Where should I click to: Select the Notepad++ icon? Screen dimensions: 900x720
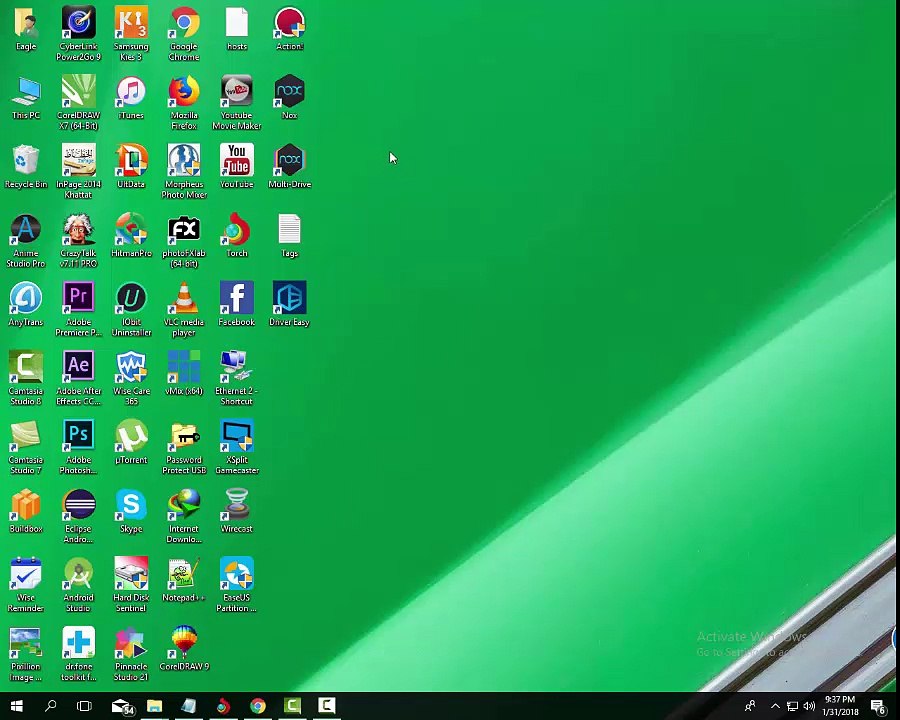tap(184, 574)
